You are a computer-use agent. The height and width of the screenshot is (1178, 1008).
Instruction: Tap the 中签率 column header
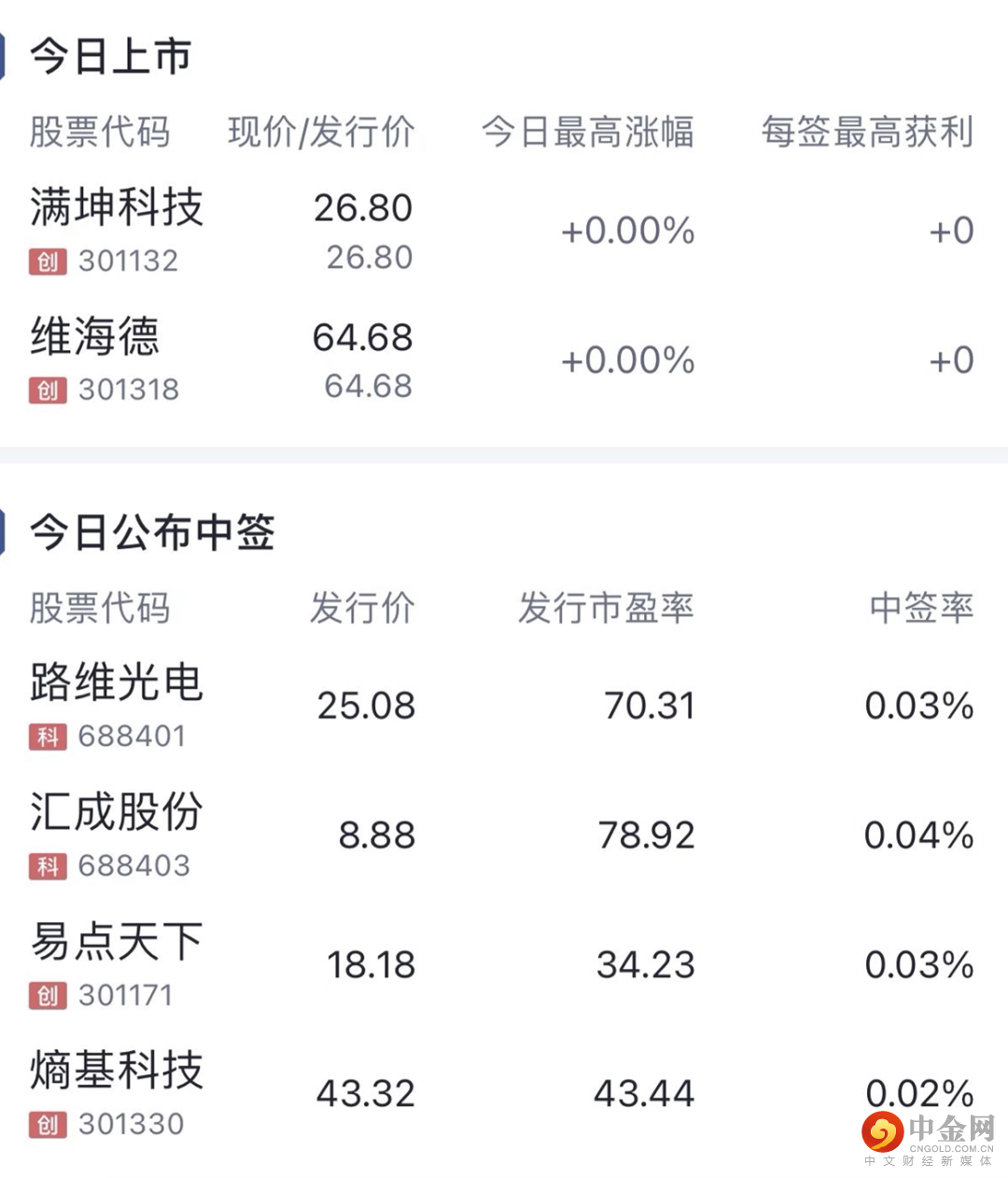[x=921, y=608]
